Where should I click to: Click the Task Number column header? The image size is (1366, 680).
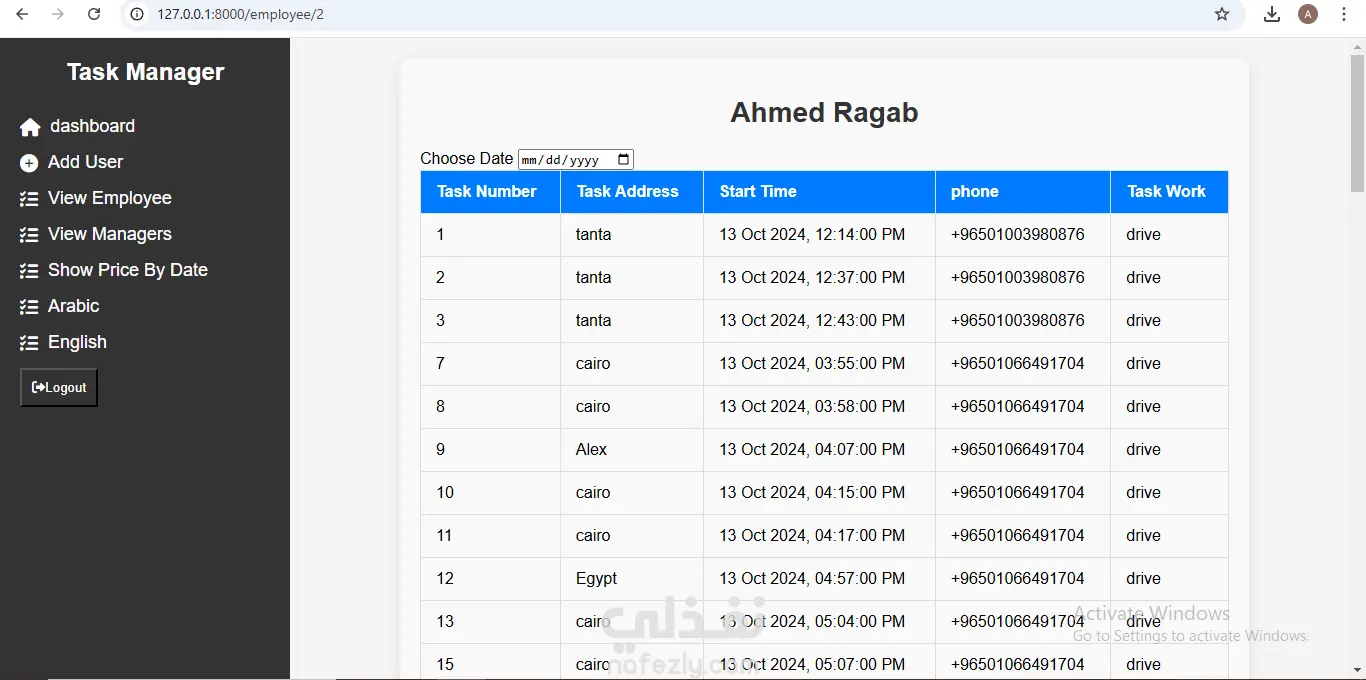(x=490, y=192)
